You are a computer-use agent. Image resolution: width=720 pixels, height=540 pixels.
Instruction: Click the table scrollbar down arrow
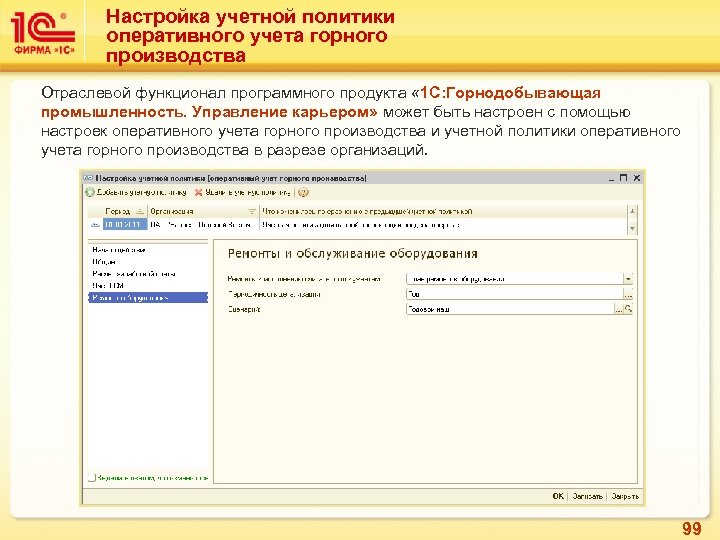[632, 228]
